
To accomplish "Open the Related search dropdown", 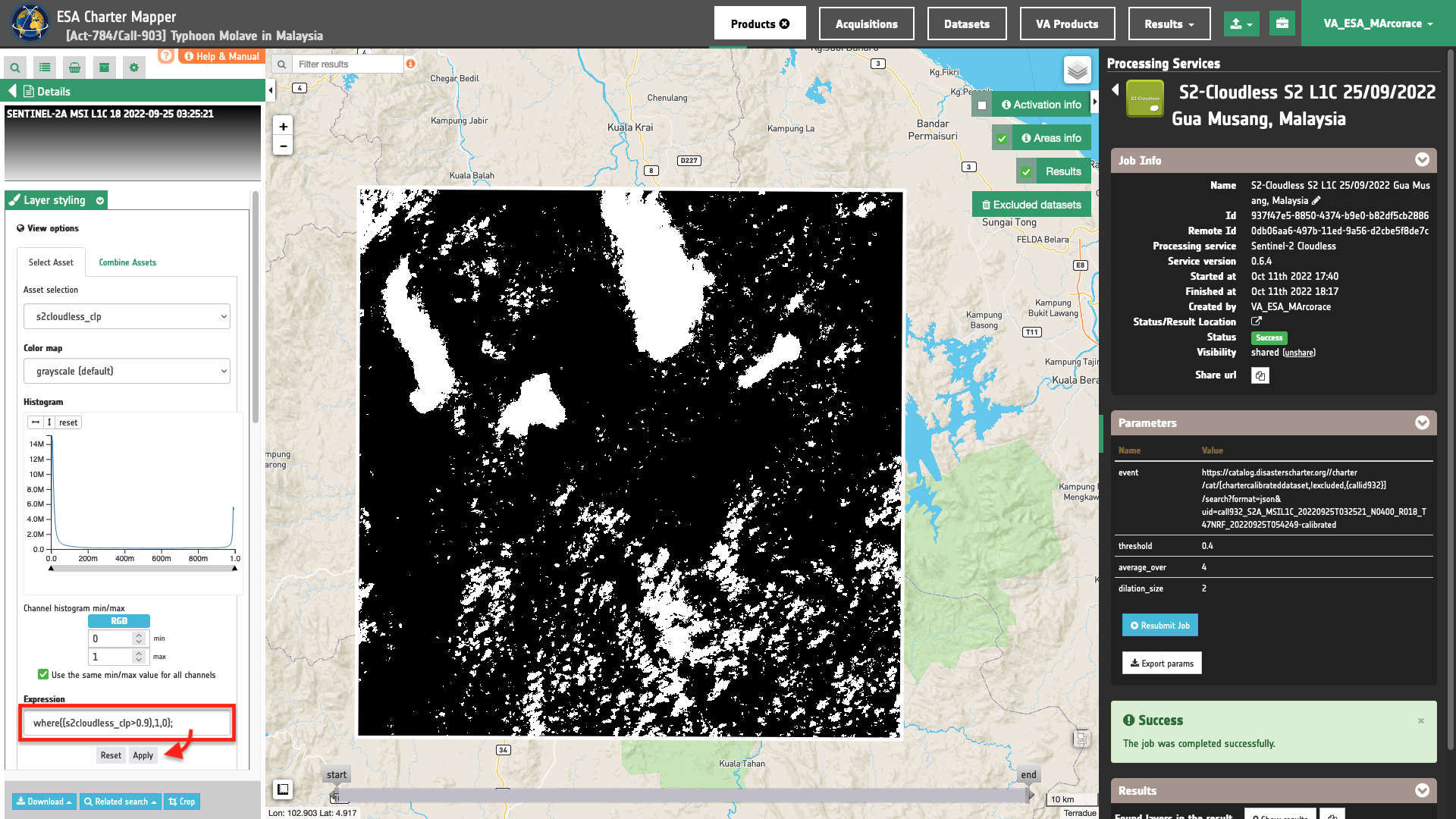I will 121,802.
